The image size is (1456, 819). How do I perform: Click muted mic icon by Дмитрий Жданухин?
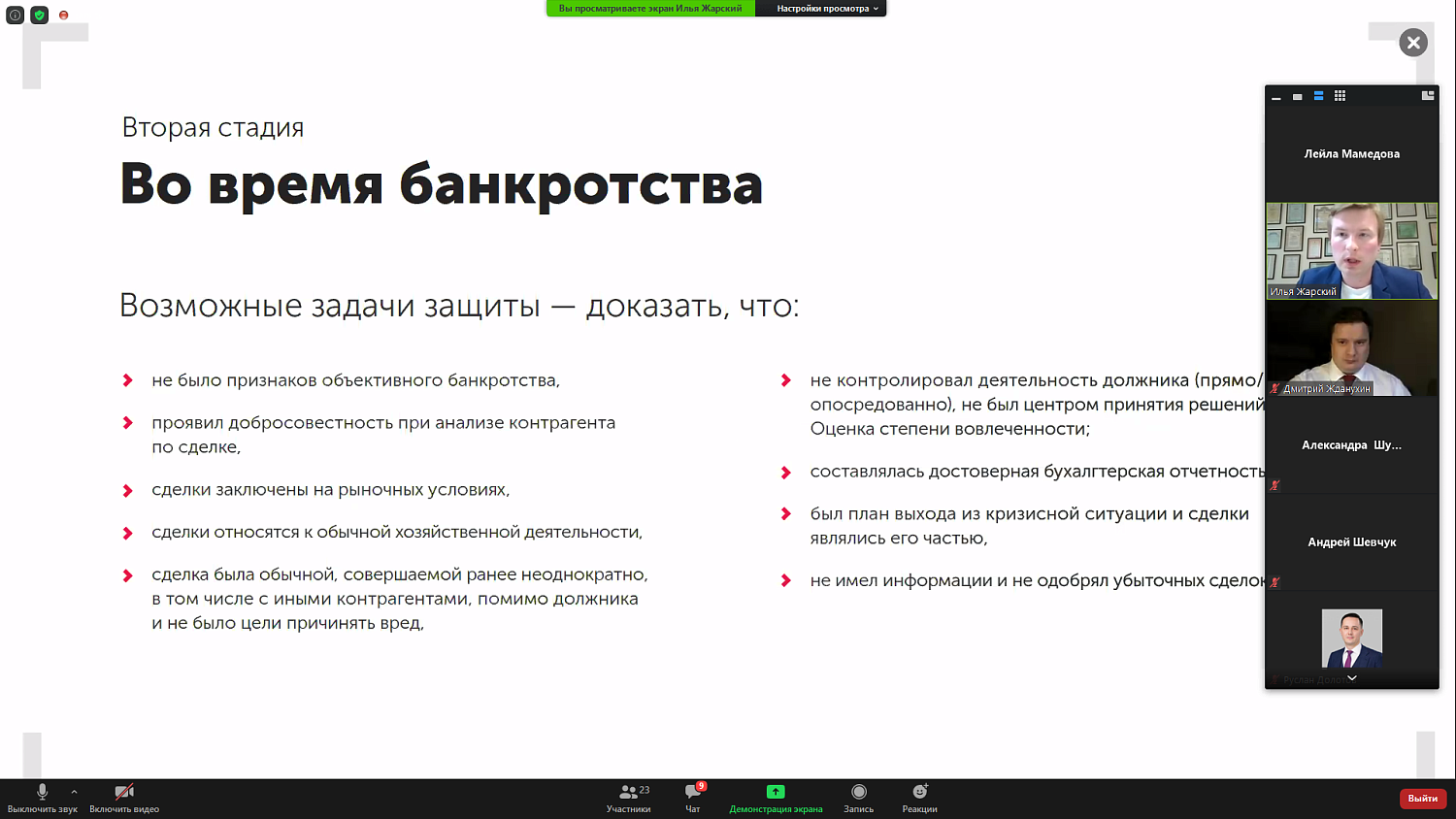[x=1275, y=388]
